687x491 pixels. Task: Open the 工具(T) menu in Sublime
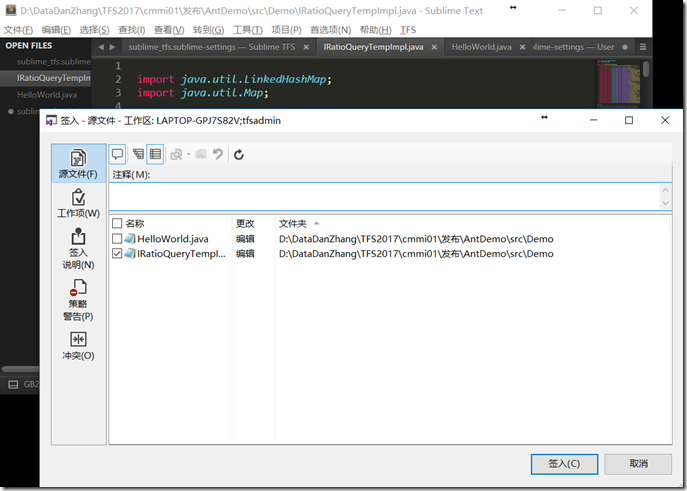click(248, 30)
